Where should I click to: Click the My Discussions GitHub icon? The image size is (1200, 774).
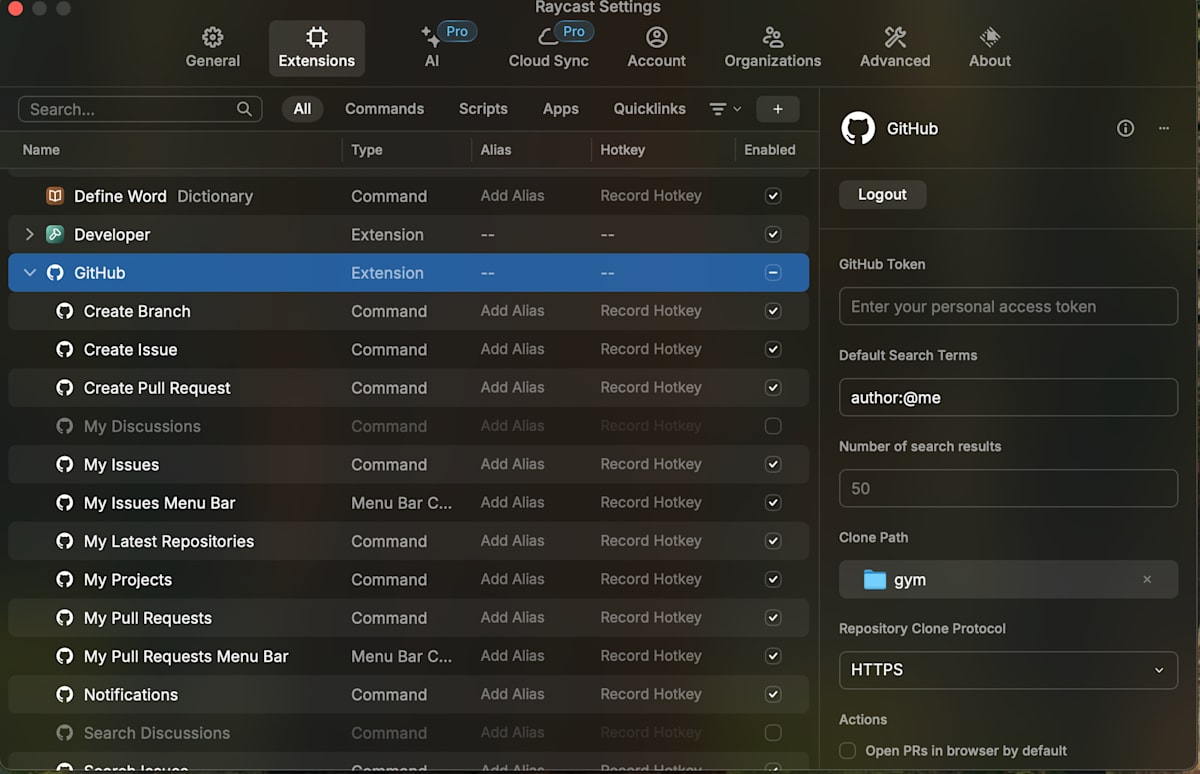[x=64, y=426]
